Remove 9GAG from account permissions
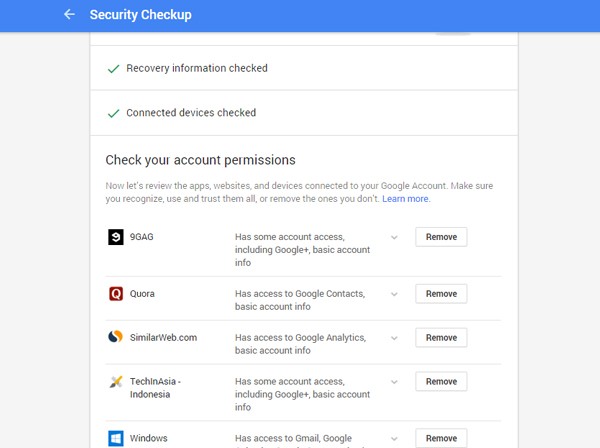Screen dimensions: 600x448 pyautogui.click(x=441, y=237)
